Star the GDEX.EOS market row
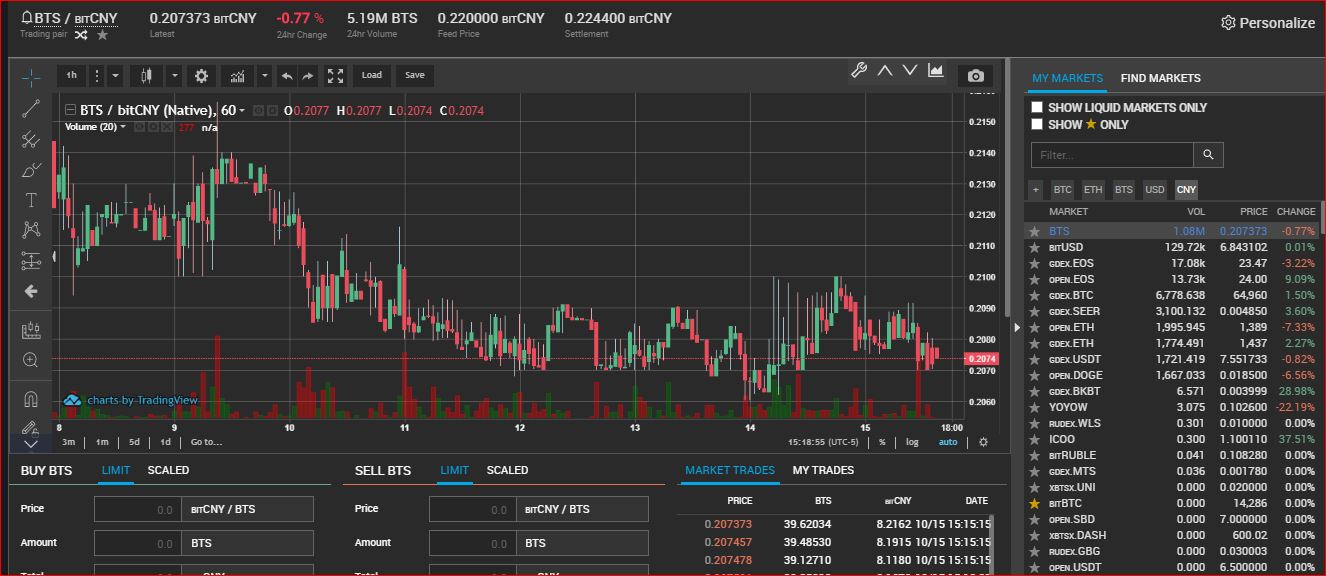Image resolution: width=1326 pixels, height=576 pixels. coord(1035,263)
